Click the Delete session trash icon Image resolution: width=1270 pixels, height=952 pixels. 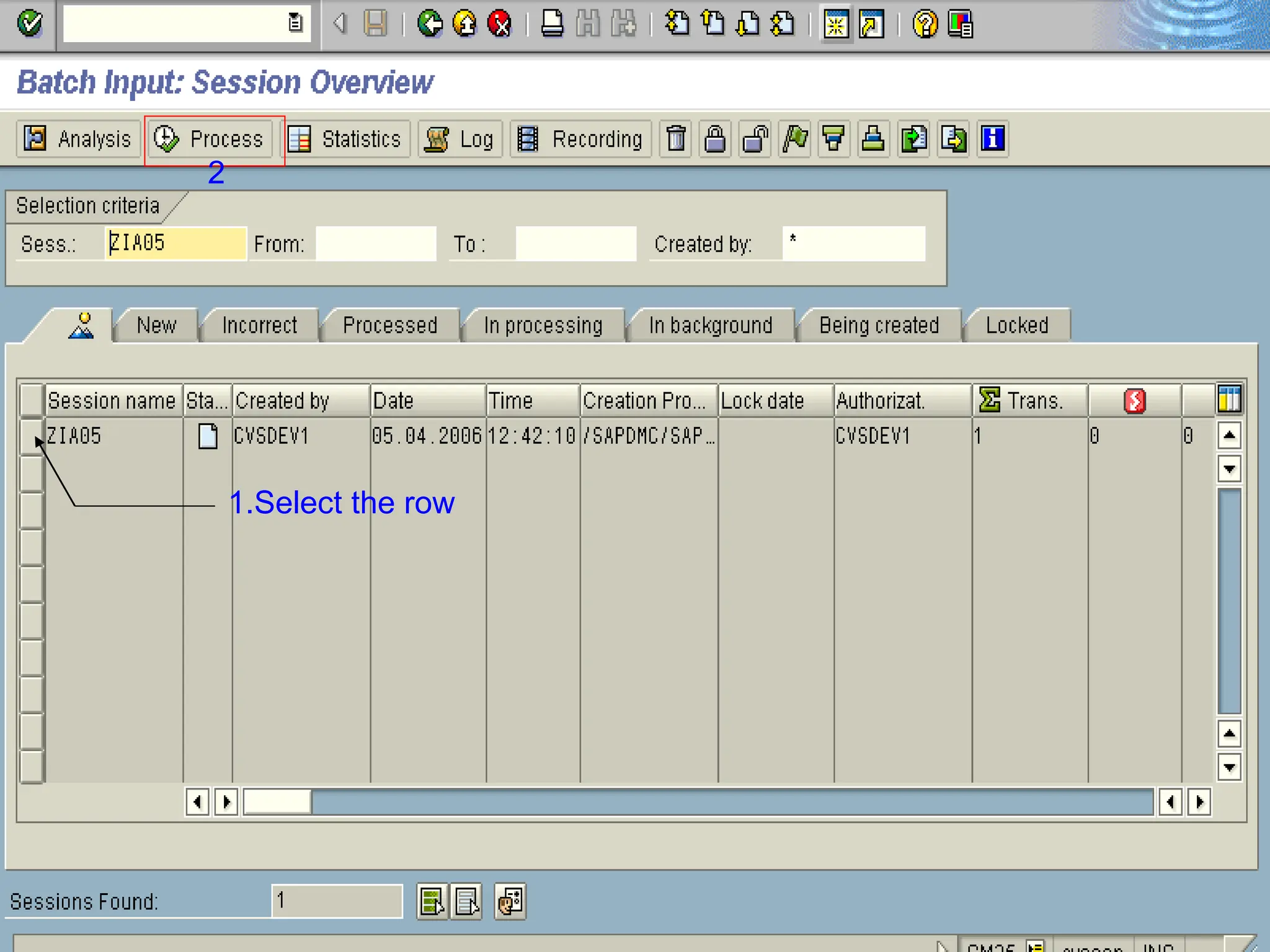[x=676, y=139]
